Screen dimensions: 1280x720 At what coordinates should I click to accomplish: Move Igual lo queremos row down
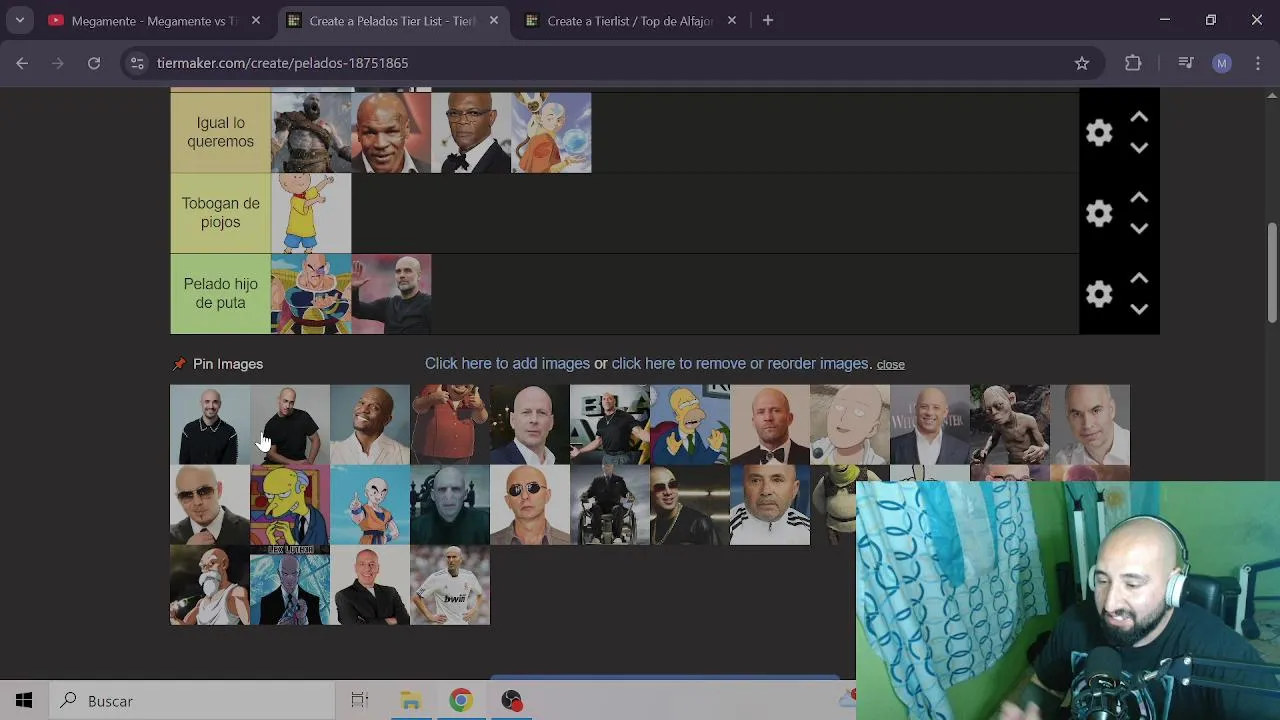[1139, 148]
